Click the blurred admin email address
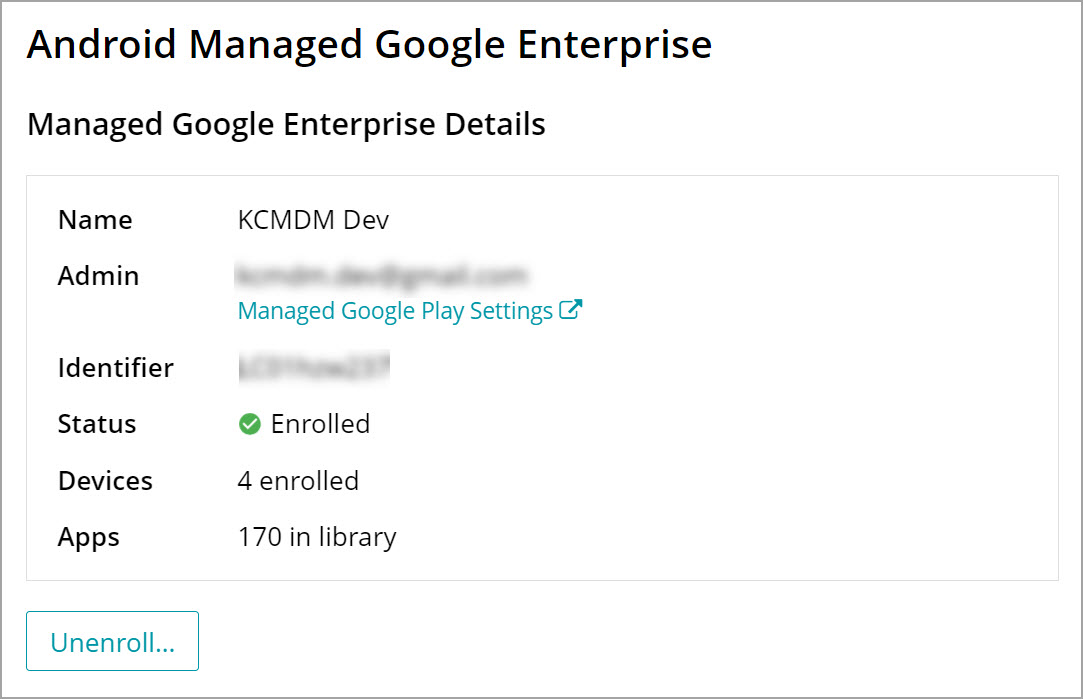Screen dimensions: 1083x699 [381, 274]
